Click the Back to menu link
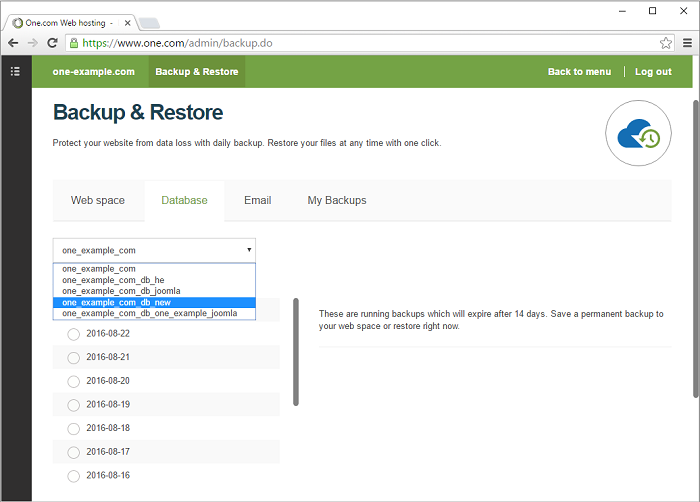The height and width of the screenshot is (502, 700). 579,71
